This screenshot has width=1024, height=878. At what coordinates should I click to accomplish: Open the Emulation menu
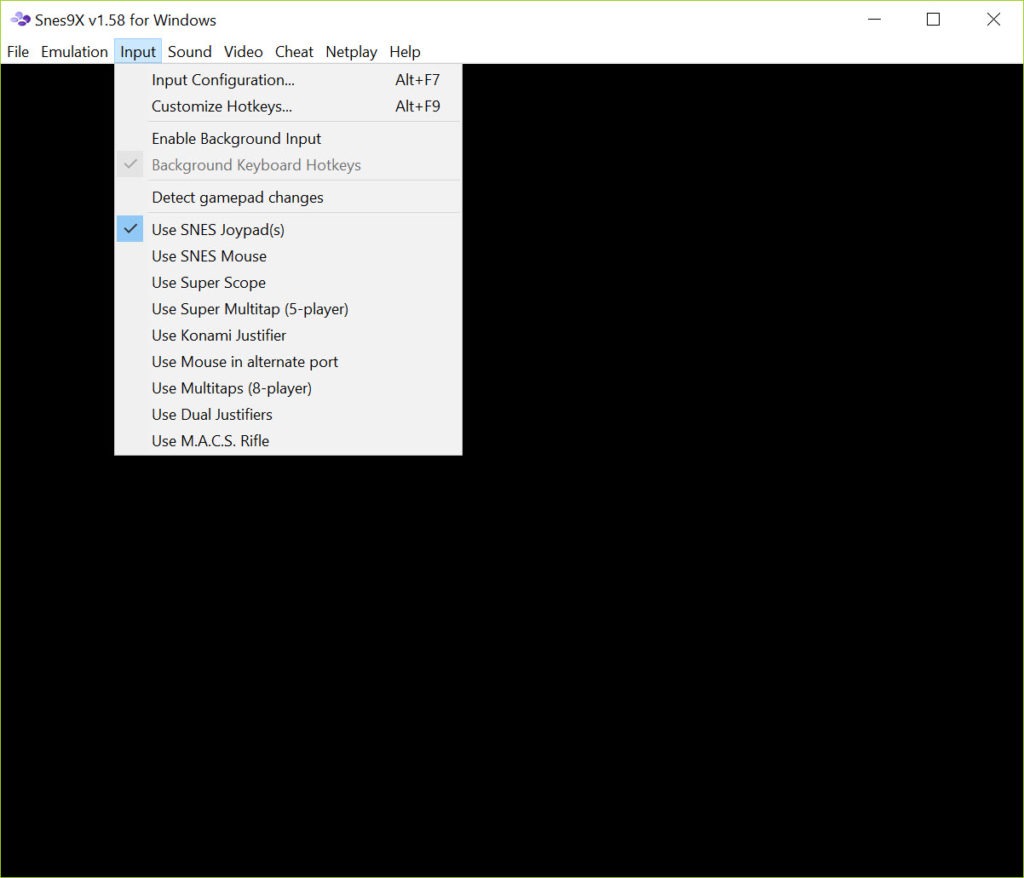(74, 52)
